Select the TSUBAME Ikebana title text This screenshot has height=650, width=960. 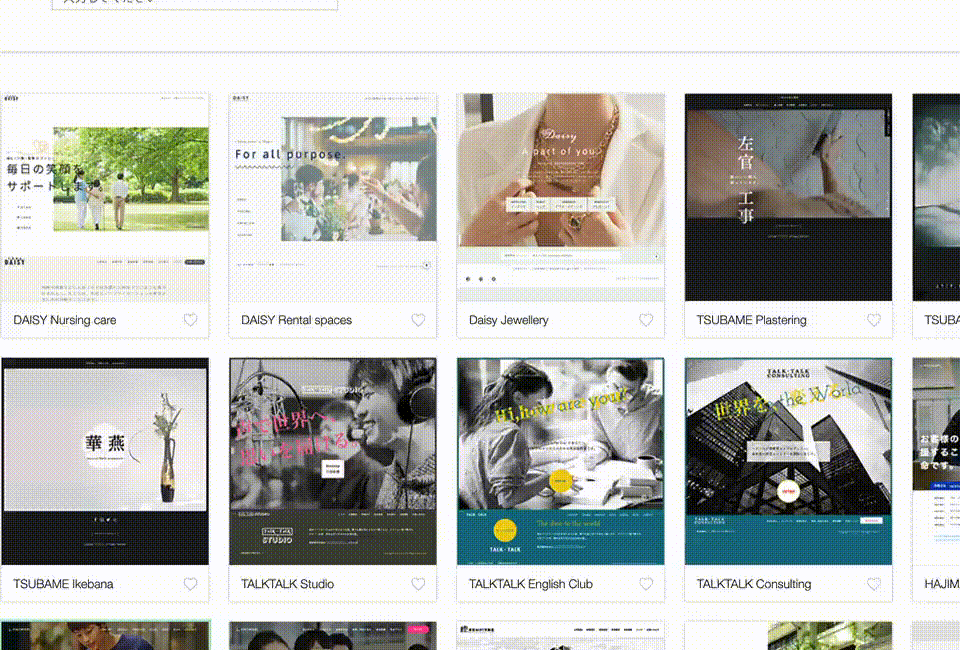pyautogui.click(x=64, y=585)
